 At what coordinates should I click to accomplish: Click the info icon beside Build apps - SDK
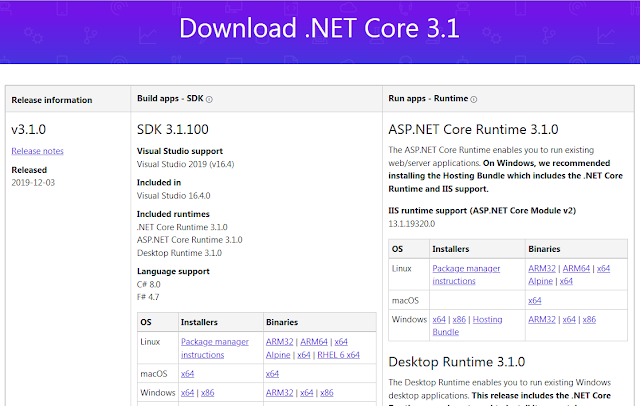pyautogui.click(x=209, y=99)
